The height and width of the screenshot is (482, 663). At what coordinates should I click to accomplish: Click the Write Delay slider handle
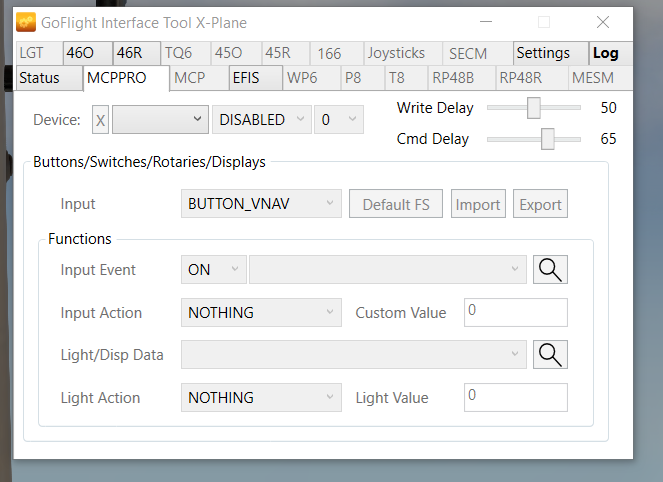(534, 108)
